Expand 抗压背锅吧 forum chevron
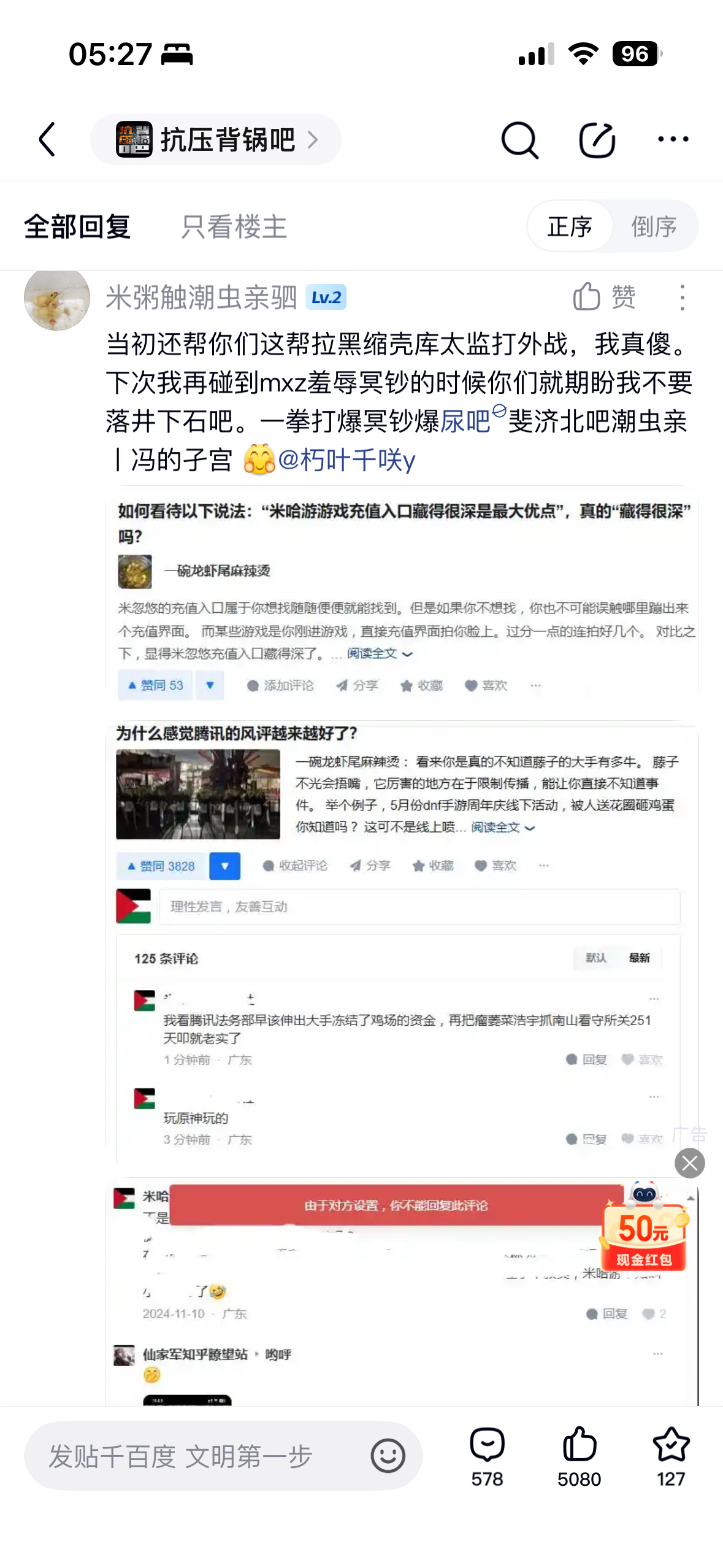723x1568 pixels. [313, 140]
